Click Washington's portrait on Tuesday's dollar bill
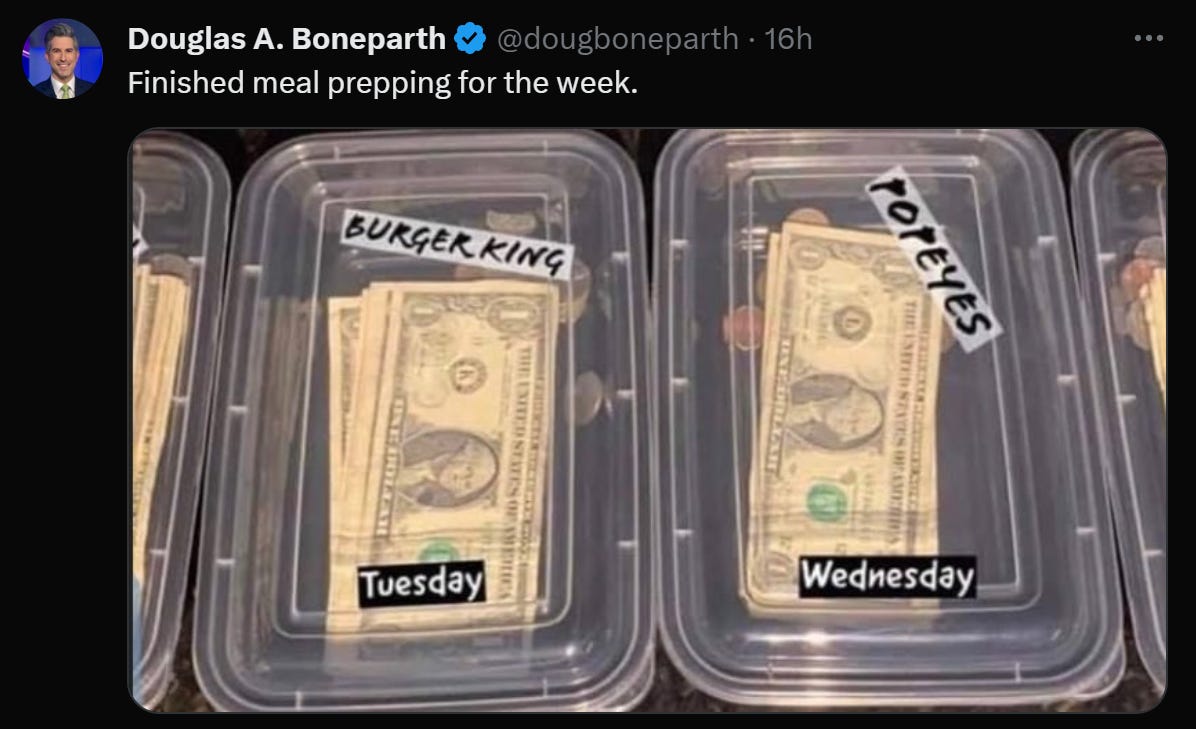Viewport: 1196px width, 729px height. (x=450, y=468)
